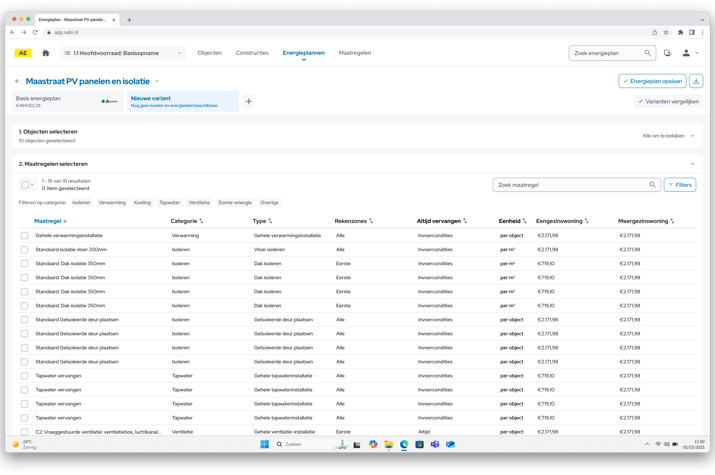Expand Objecten selecteren via Klik om te bekijken
The image size is (715, 475).
pos(668,136)
